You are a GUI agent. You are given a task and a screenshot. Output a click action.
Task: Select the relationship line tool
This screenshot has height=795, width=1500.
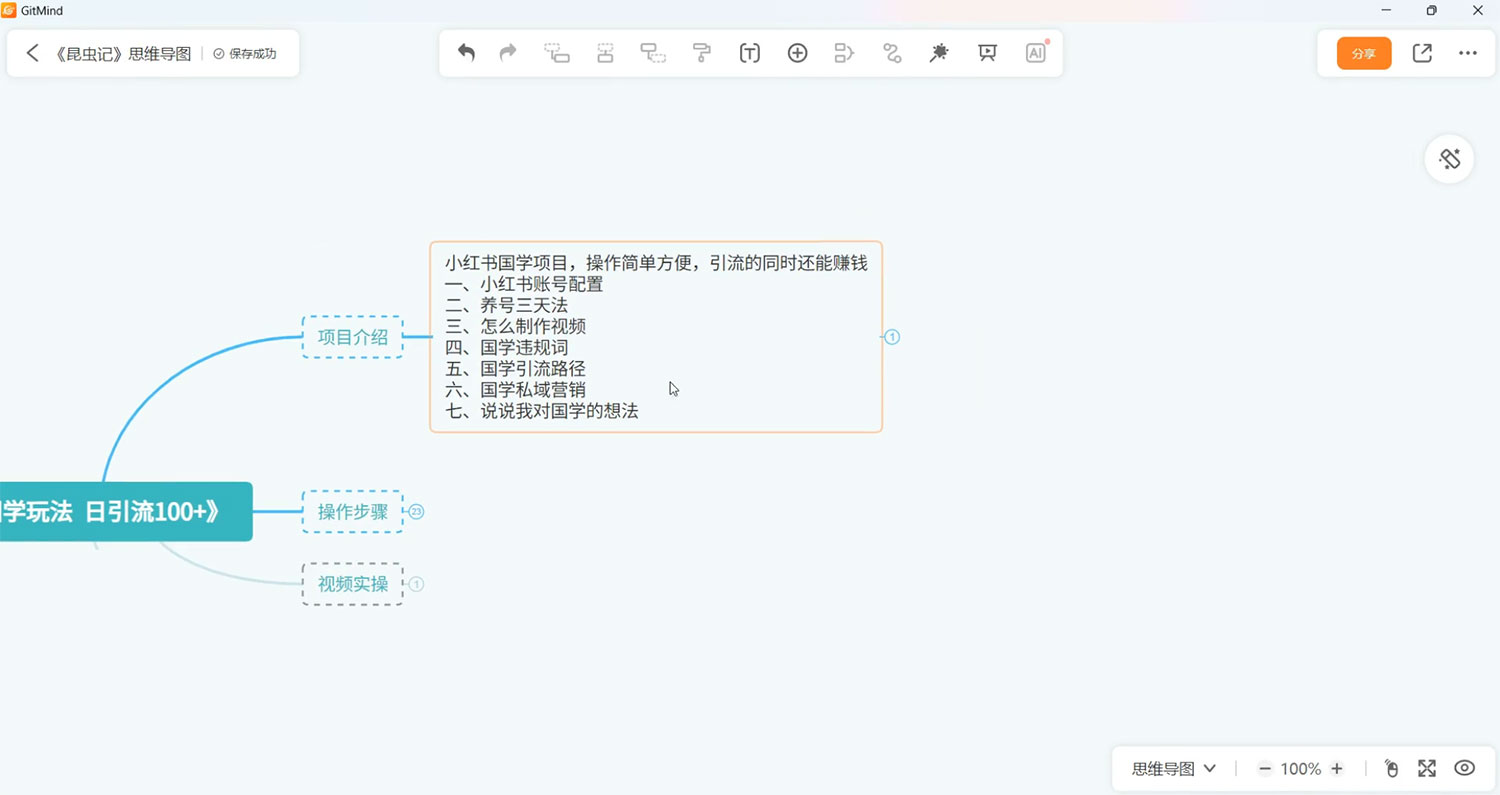(891, 53)
